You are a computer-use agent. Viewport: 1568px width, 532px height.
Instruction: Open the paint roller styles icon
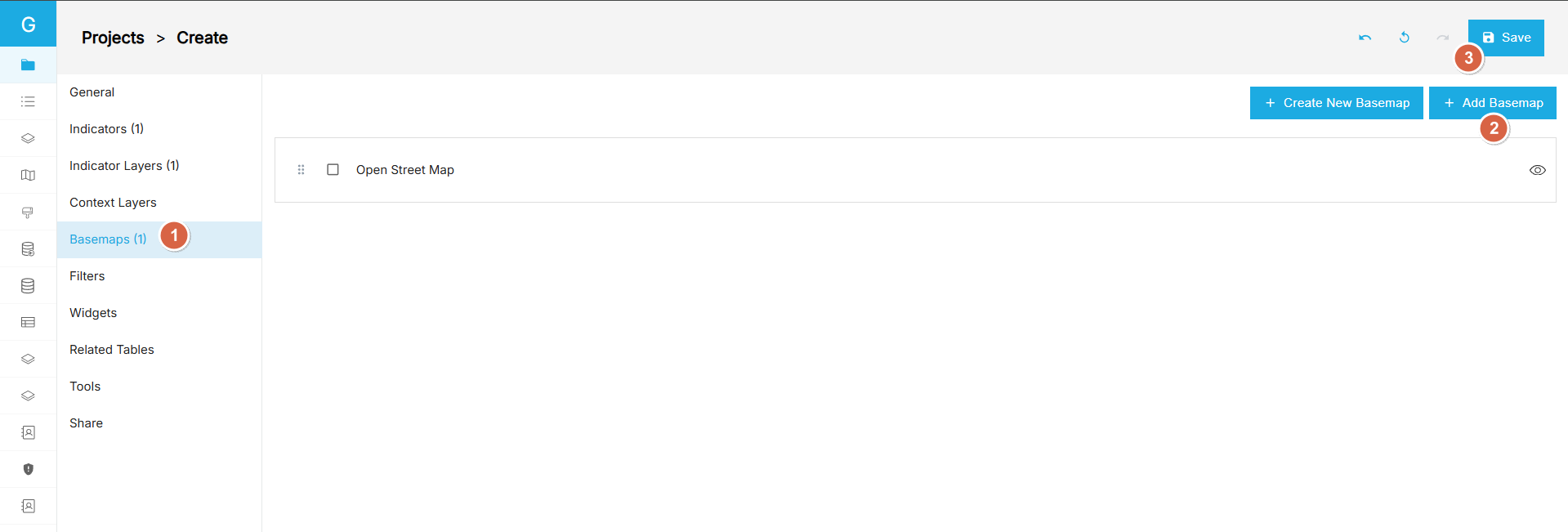28,212
